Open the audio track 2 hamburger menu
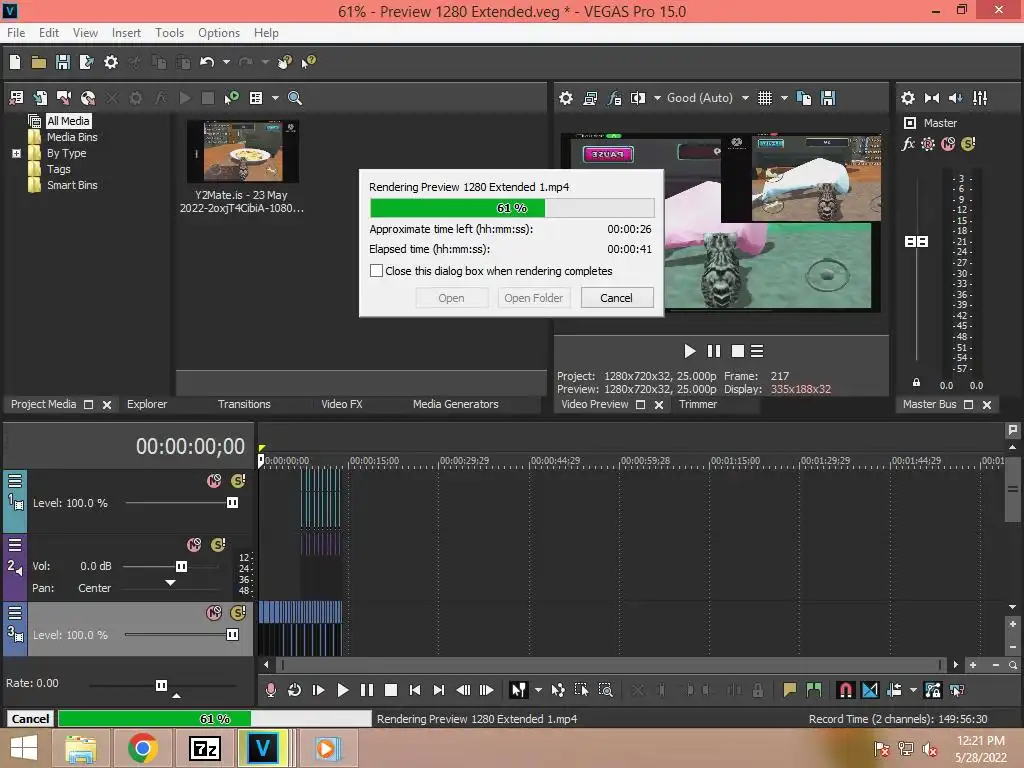 click(14, 545)
